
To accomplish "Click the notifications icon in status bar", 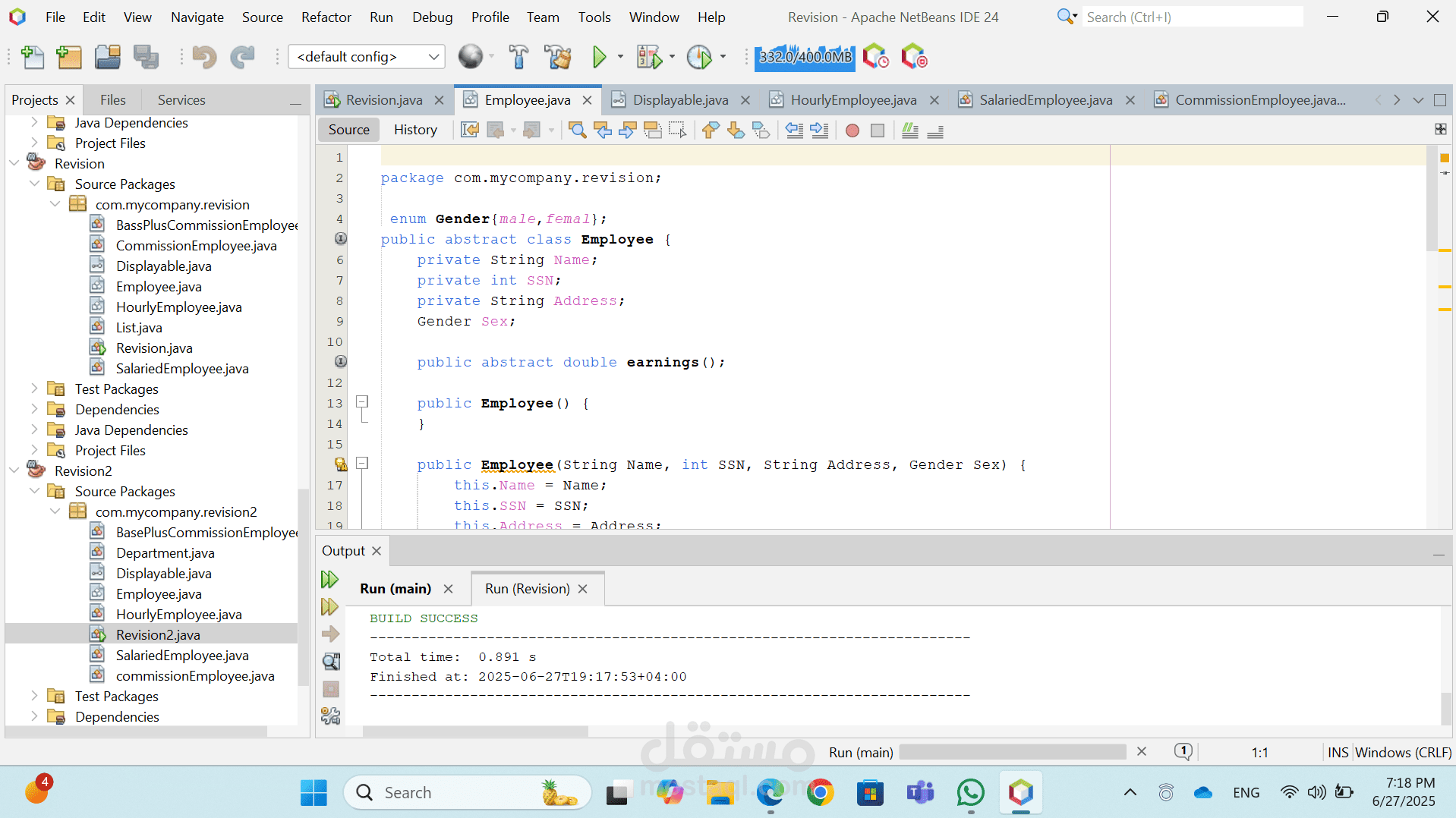I will pos(1183,751).
